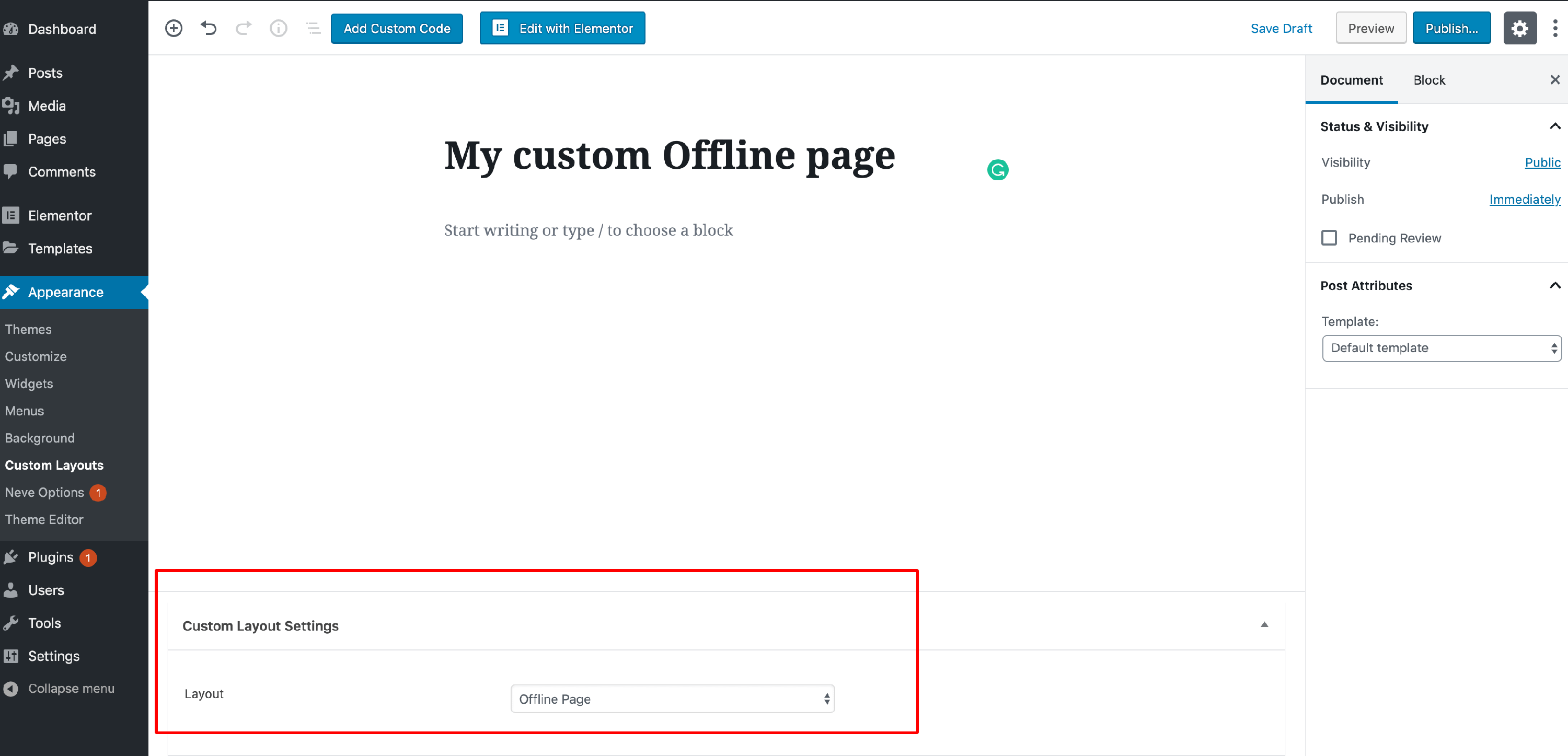
Task: Click the Edit with Elementor button
Action: pos(562,28)
